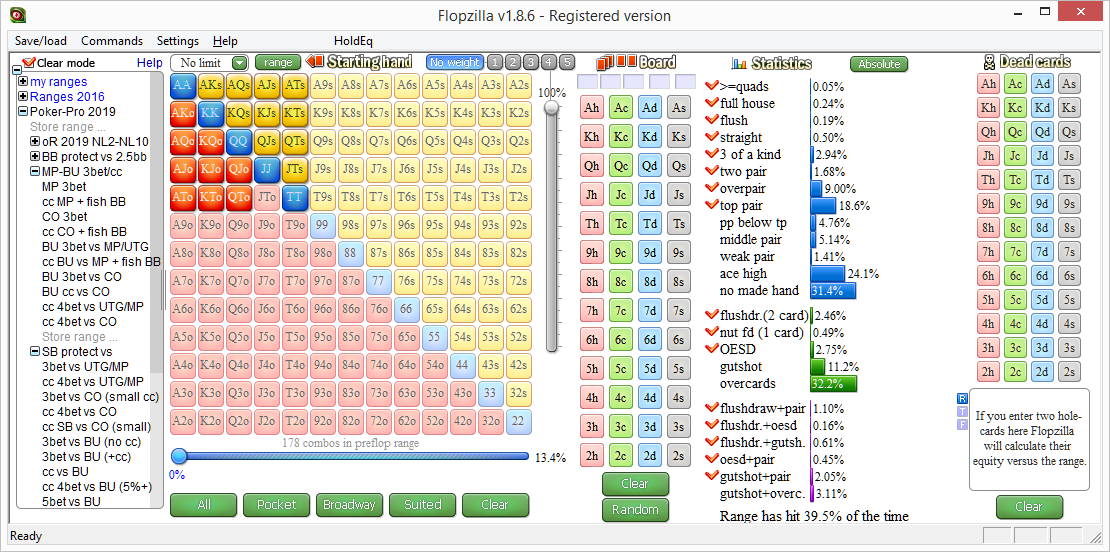Click the Pocket range button
Image resolution: width=1110 pixels, height=552 pixels.
[x=277, y=505]
